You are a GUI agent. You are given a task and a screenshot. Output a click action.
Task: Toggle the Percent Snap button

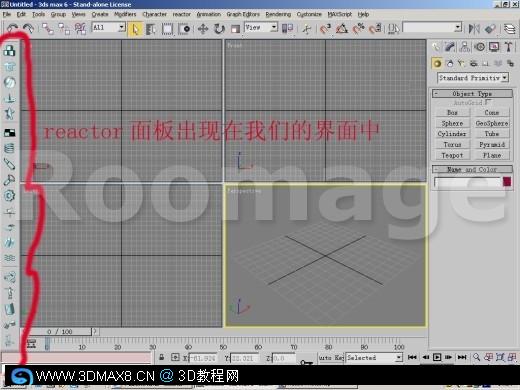[358, 29]
